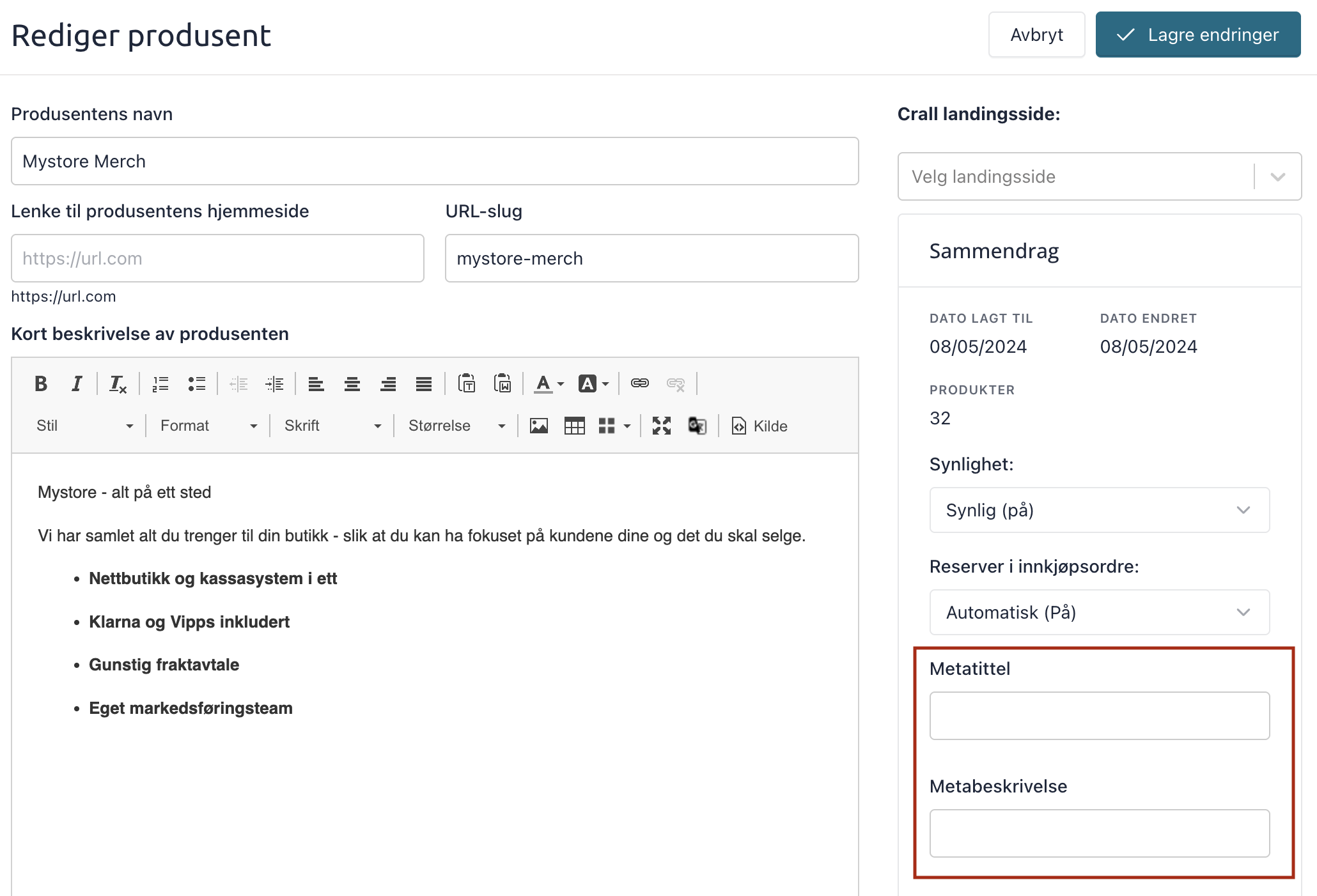
Task: Edit the URL-slug field
Action: pyautogui.click(x=652, y=258)
